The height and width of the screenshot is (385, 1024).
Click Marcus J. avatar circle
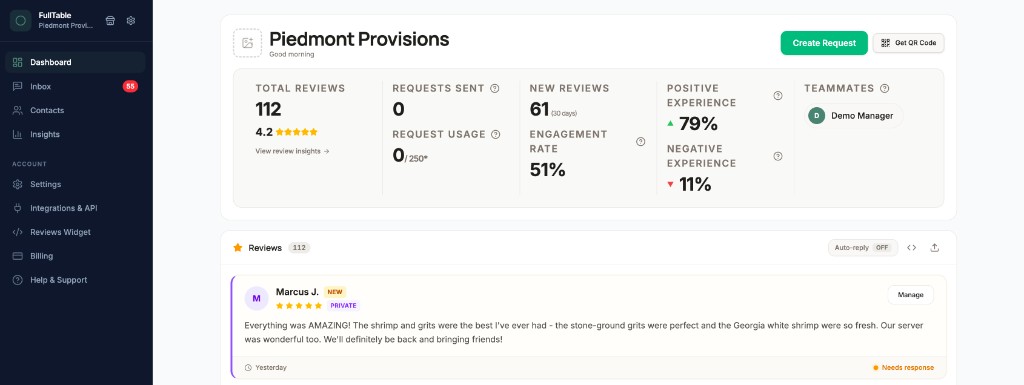[x=257, y=298]
